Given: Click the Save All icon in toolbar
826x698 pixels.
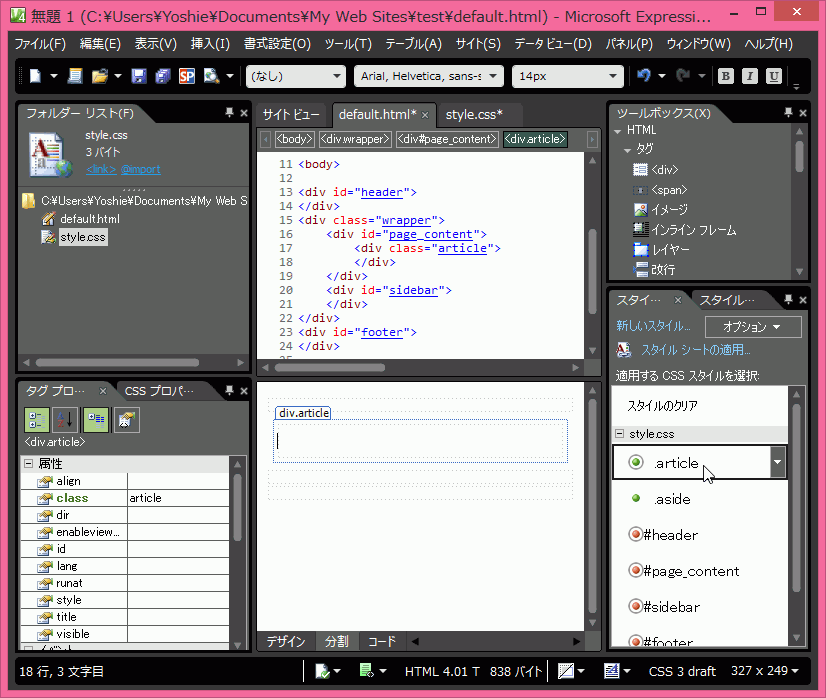Looking at the screenshot, I should tap(162, 76).
